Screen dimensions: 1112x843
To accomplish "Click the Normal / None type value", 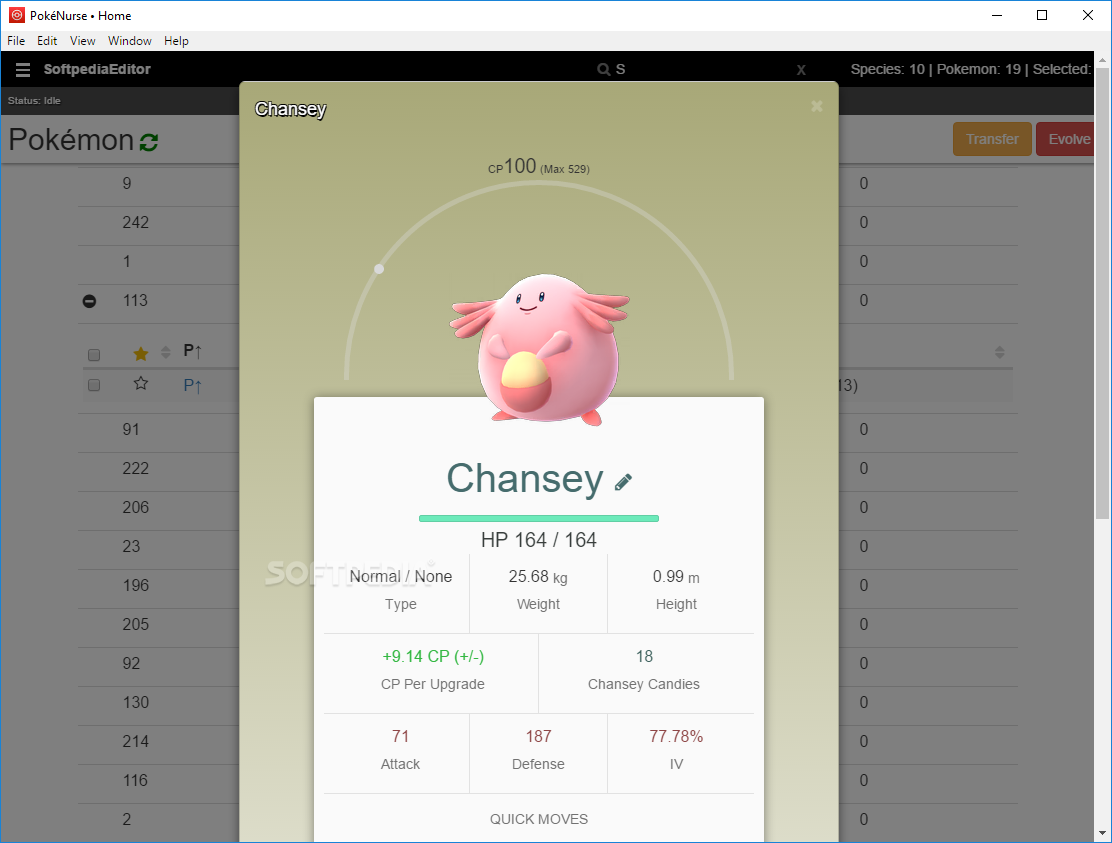I will tap(401, 576).
